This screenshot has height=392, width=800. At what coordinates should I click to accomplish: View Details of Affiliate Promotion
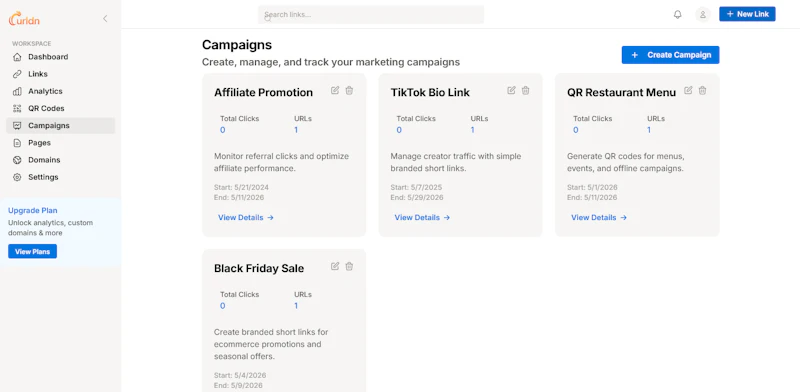pos(246,217)
